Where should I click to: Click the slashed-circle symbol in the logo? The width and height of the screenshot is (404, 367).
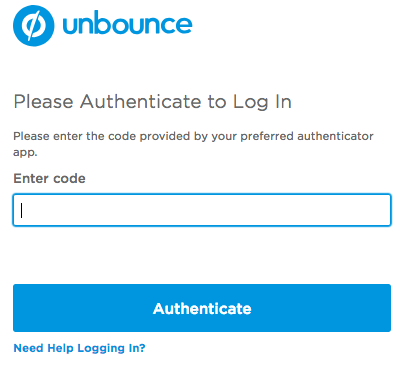[x=33, y=26]
